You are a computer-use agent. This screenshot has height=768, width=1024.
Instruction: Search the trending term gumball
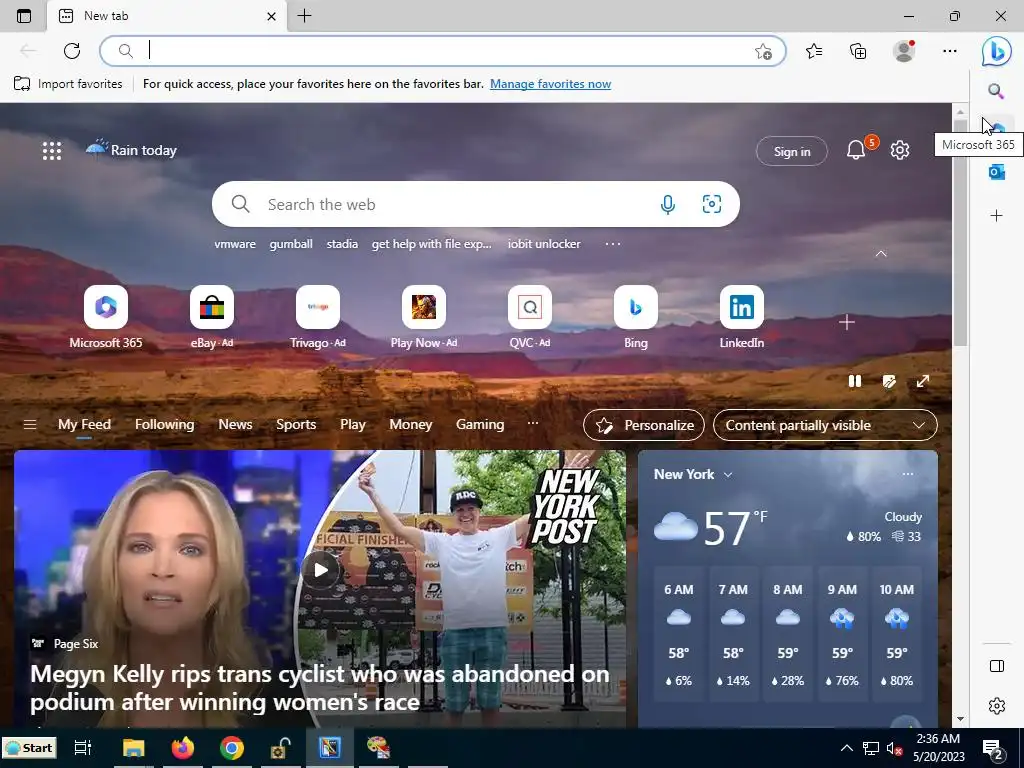[x=291, y=244]
